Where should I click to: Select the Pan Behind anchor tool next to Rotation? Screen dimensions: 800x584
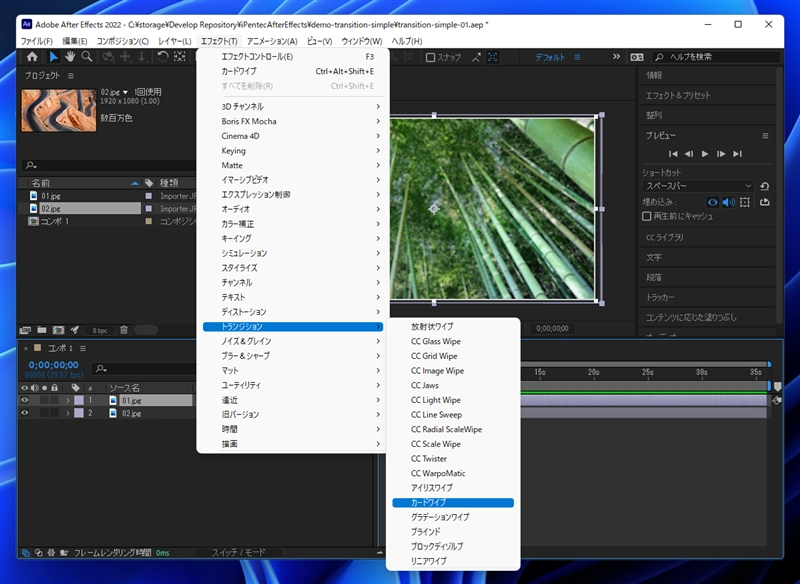[180, 57]
